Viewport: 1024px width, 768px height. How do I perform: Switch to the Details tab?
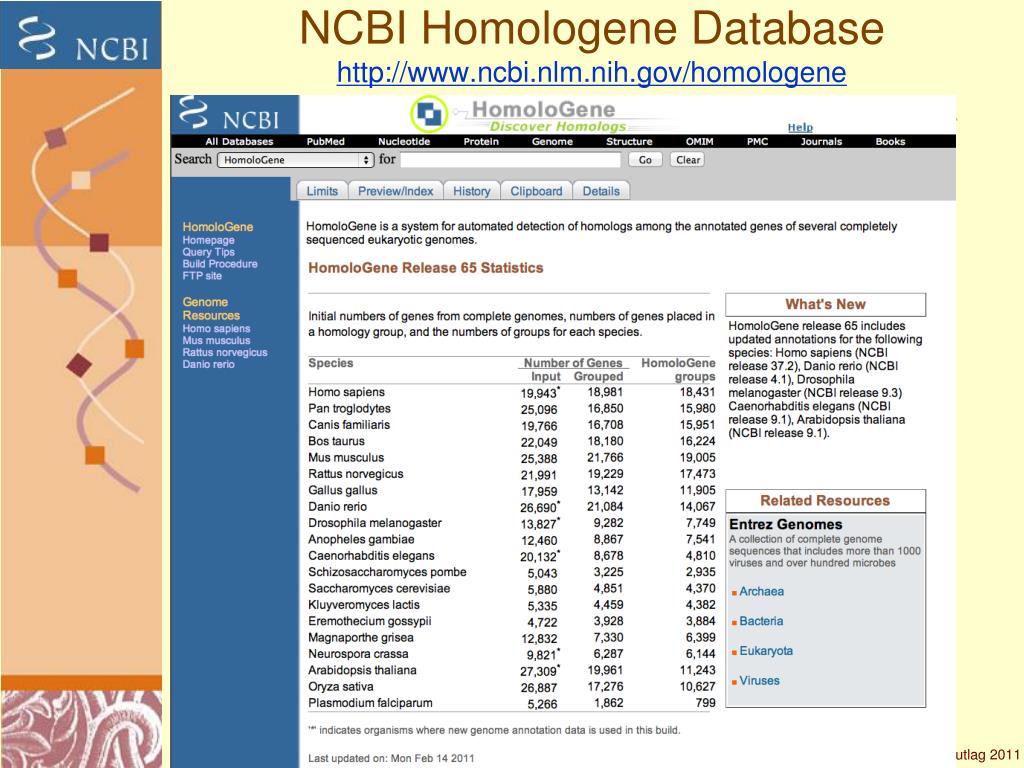[x=601, y=191]
